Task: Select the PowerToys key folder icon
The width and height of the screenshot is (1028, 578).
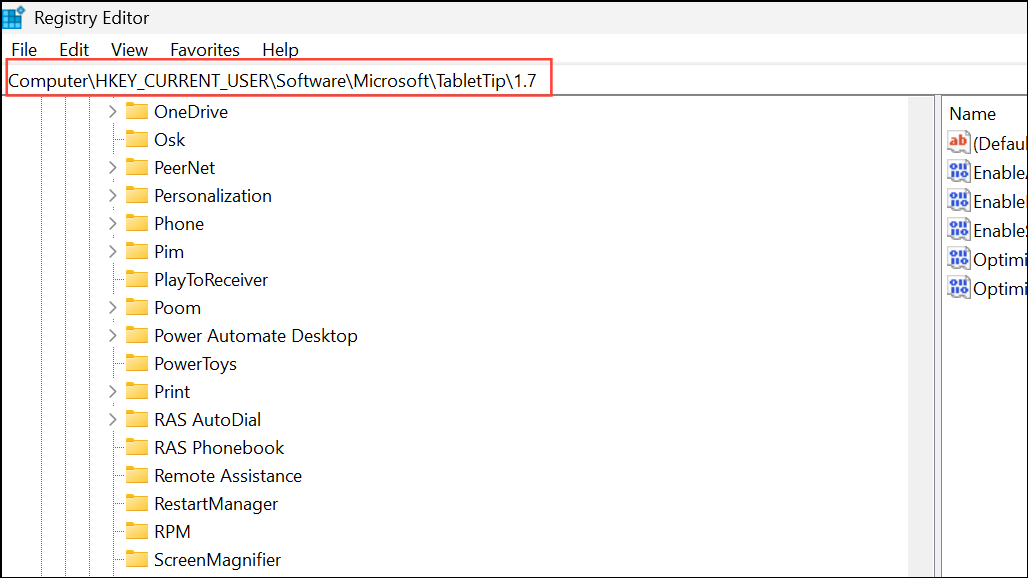Action: pos(137,364)
